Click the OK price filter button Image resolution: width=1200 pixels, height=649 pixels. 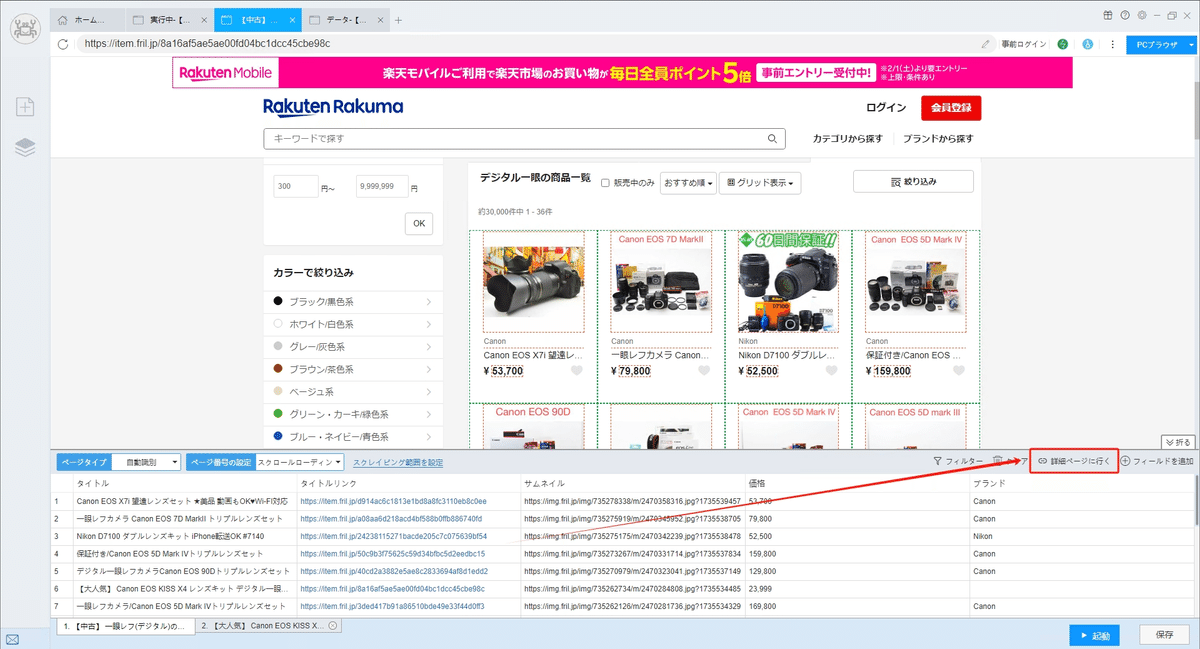418,224
